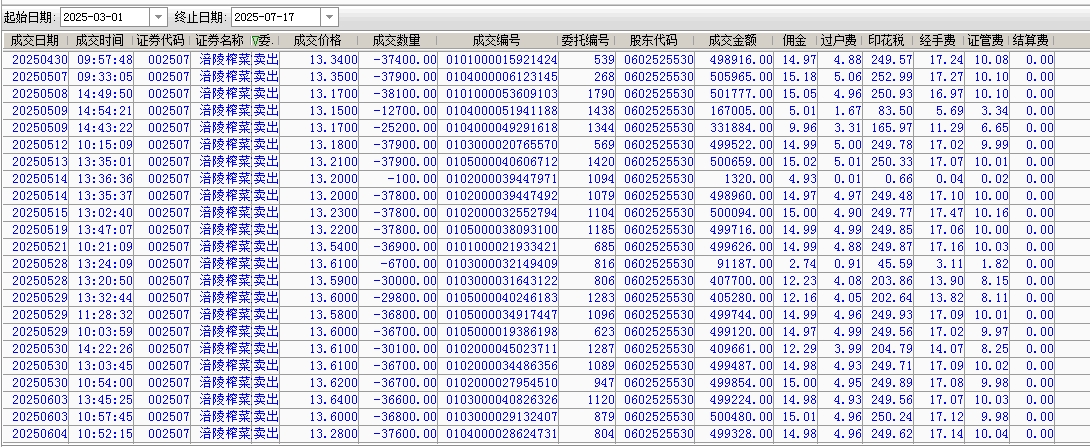Select amount cell 331884.00
Viewport: 1090px width, 447px height.
(x=741, y=128)
